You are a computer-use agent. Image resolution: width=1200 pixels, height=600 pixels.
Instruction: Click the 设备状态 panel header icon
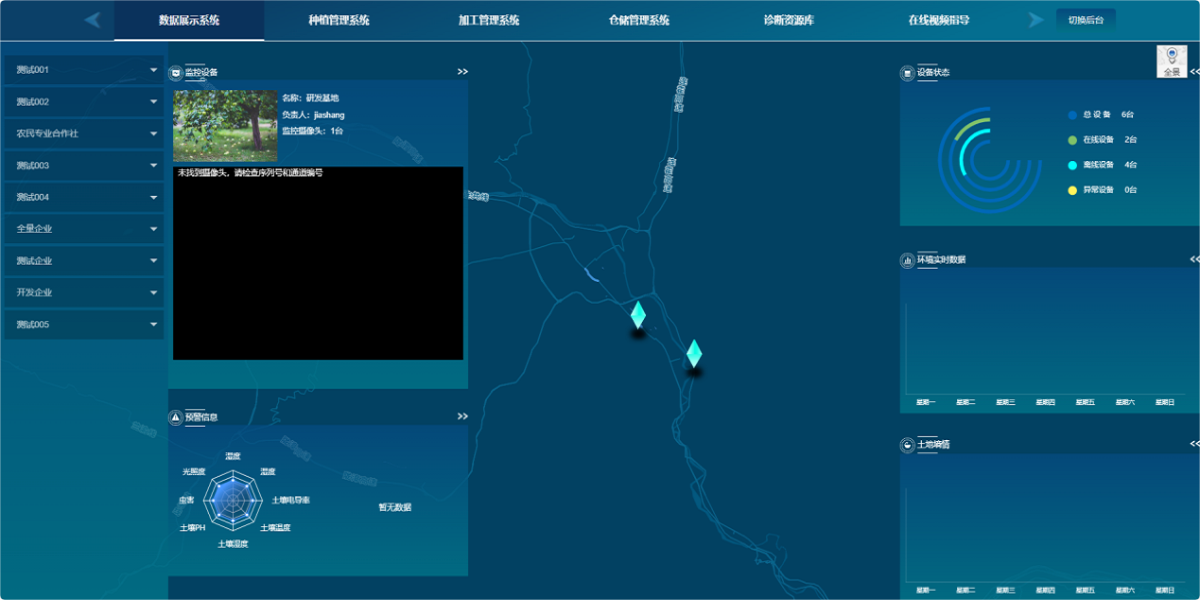907,72
